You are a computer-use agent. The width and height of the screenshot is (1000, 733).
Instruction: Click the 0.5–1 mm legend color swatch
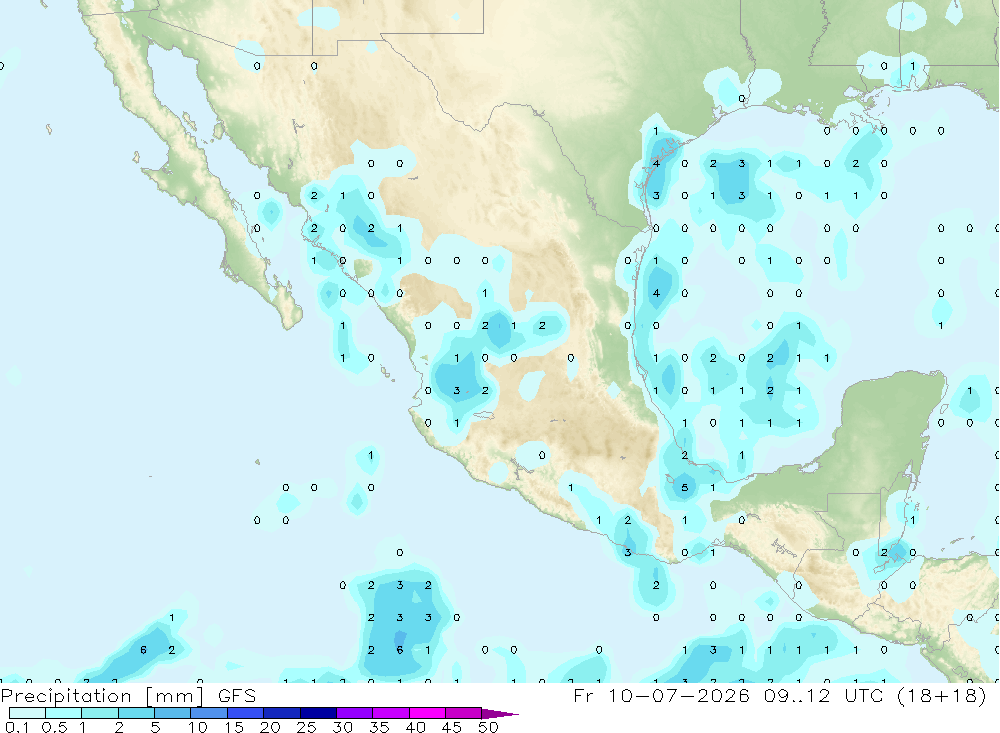click(64, 713)
